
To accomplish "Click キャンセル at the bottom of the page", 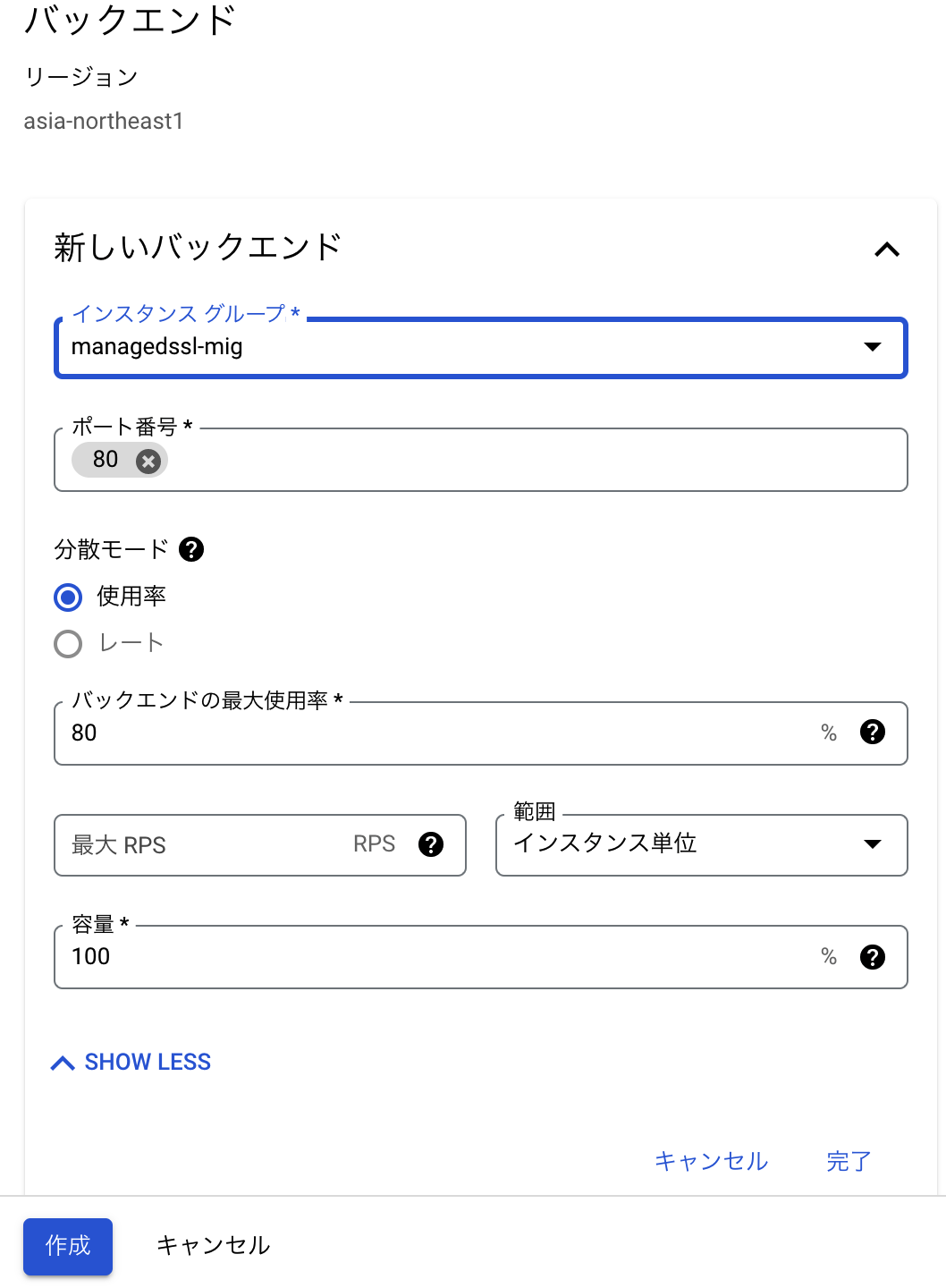I will pyautogui.click(x=213, y=1245).
